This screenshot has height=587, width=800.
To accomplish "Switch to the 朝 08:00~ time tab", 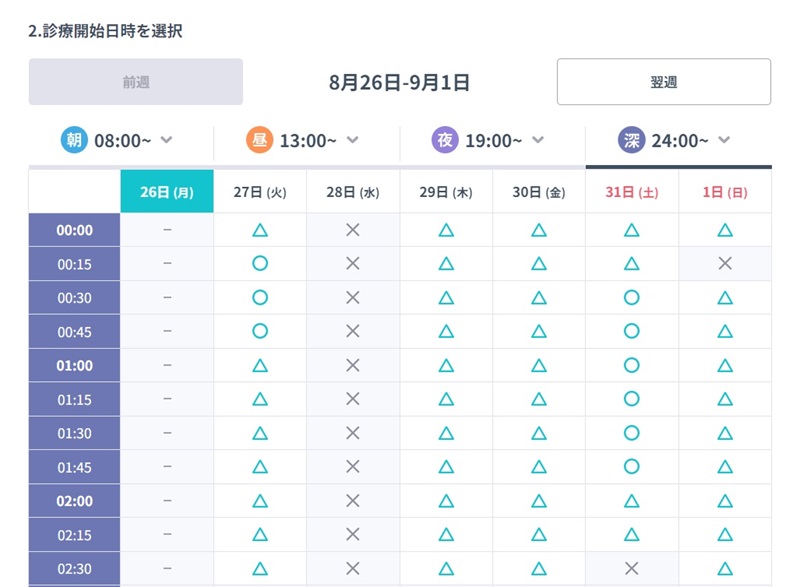I will 121,140.
